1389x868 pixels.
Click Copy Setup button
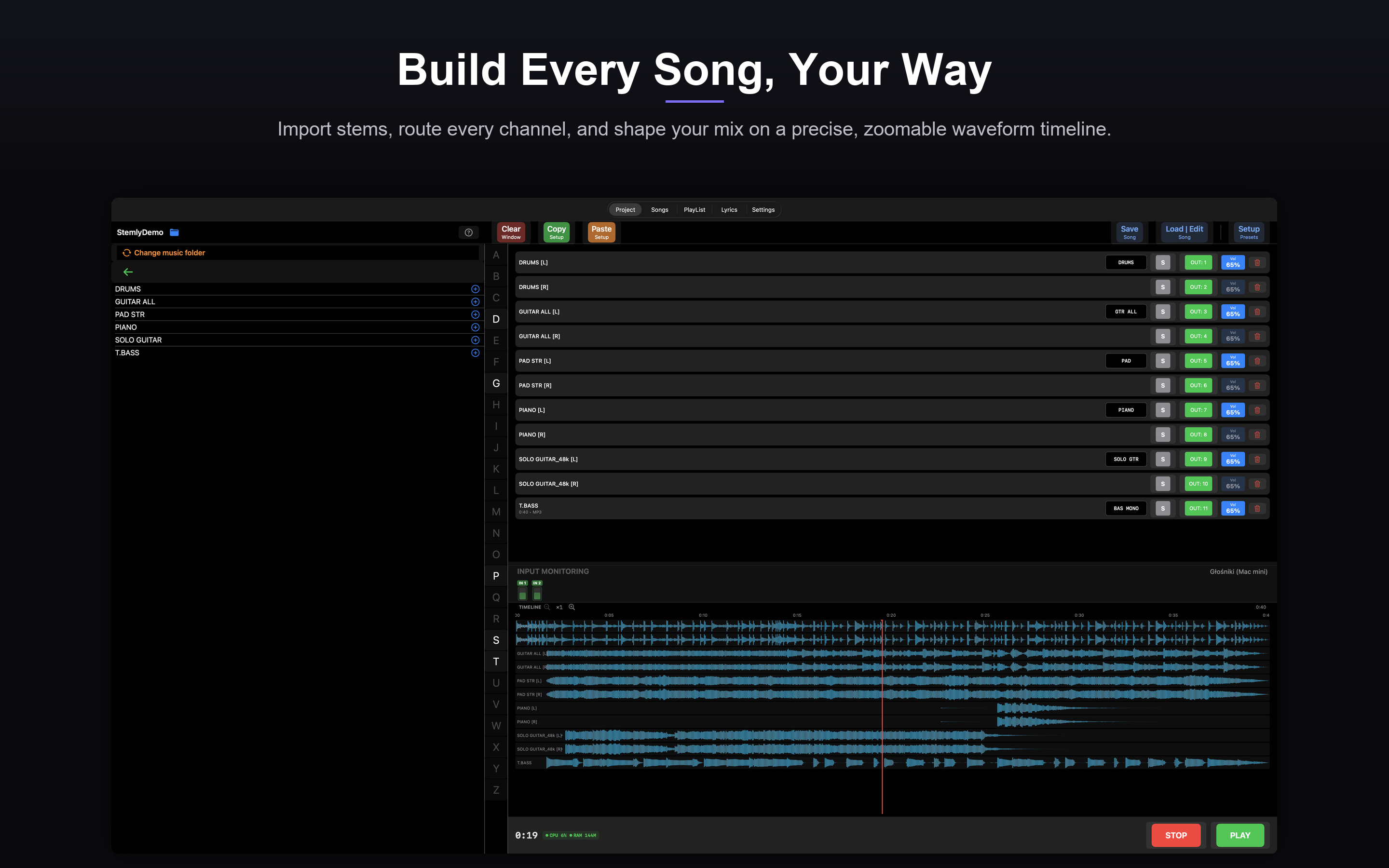tap(556, 232)
